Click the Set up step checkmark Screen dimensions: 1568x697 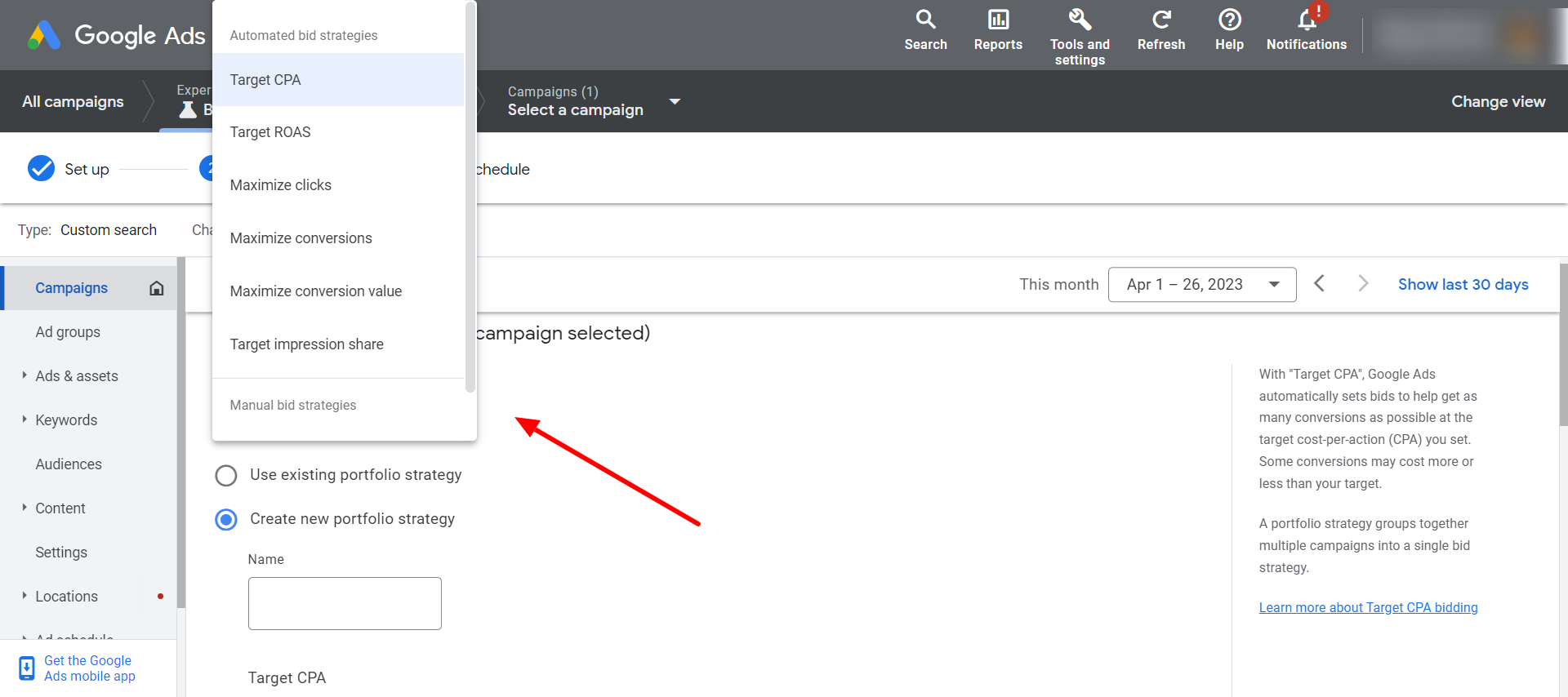point(41,168)
